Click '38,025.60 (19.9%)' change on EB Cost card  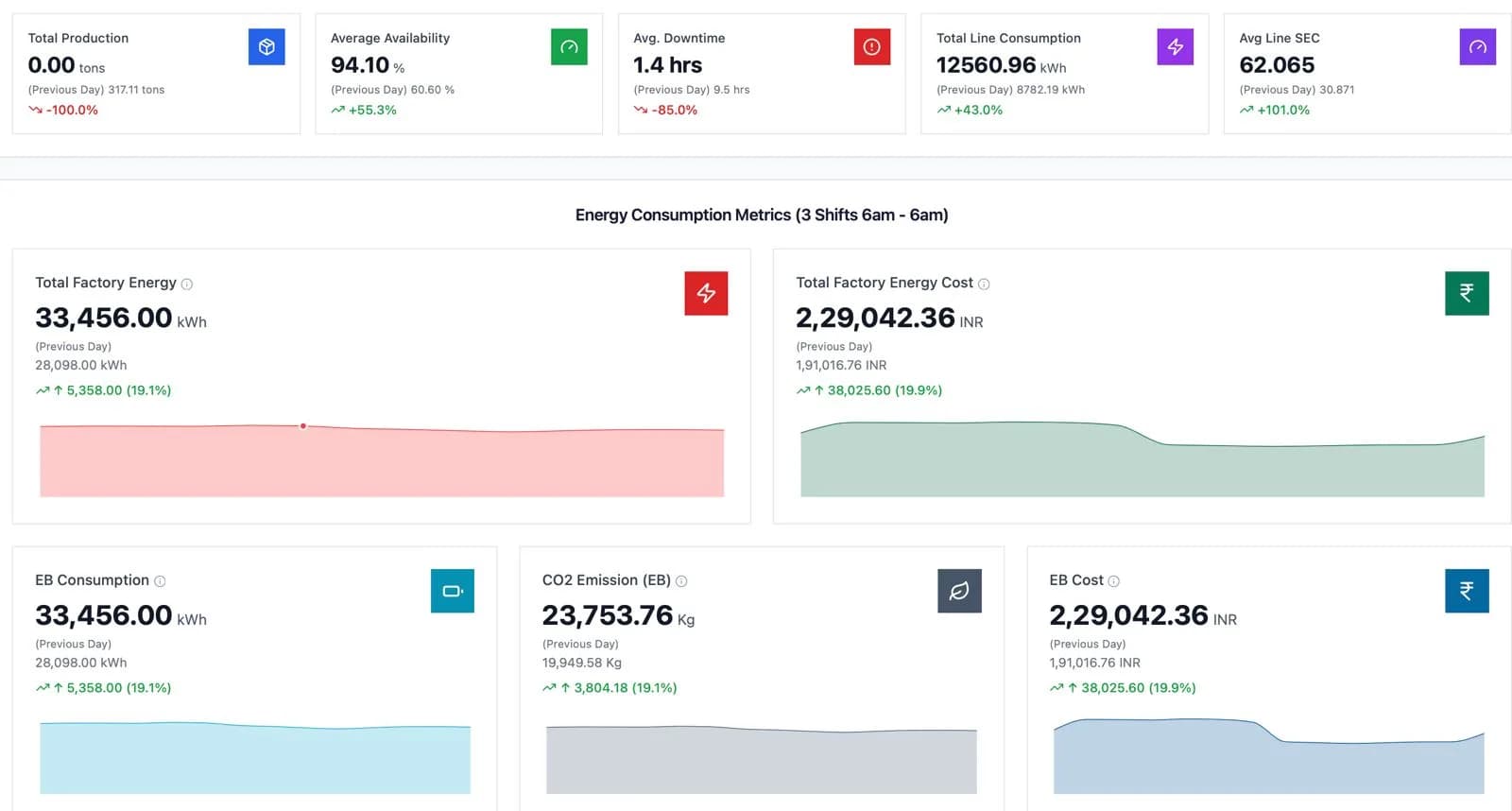pyautogui.click(x=1139, y=688)
